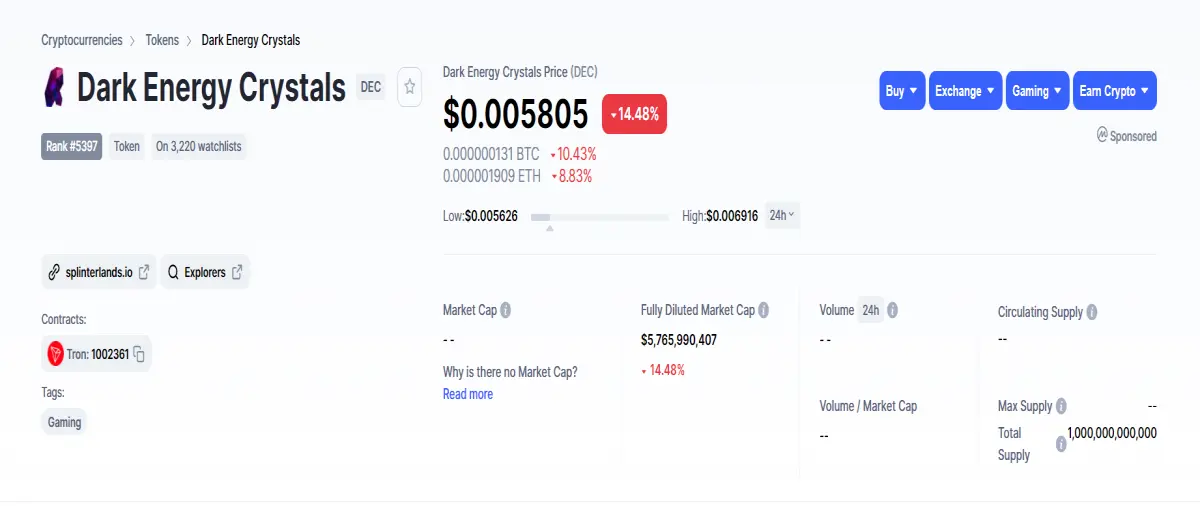The height and width of the screenshot is (506, 1200).
Task: Open the Gaming dropdown button
Action: (x=1038, y=91)
